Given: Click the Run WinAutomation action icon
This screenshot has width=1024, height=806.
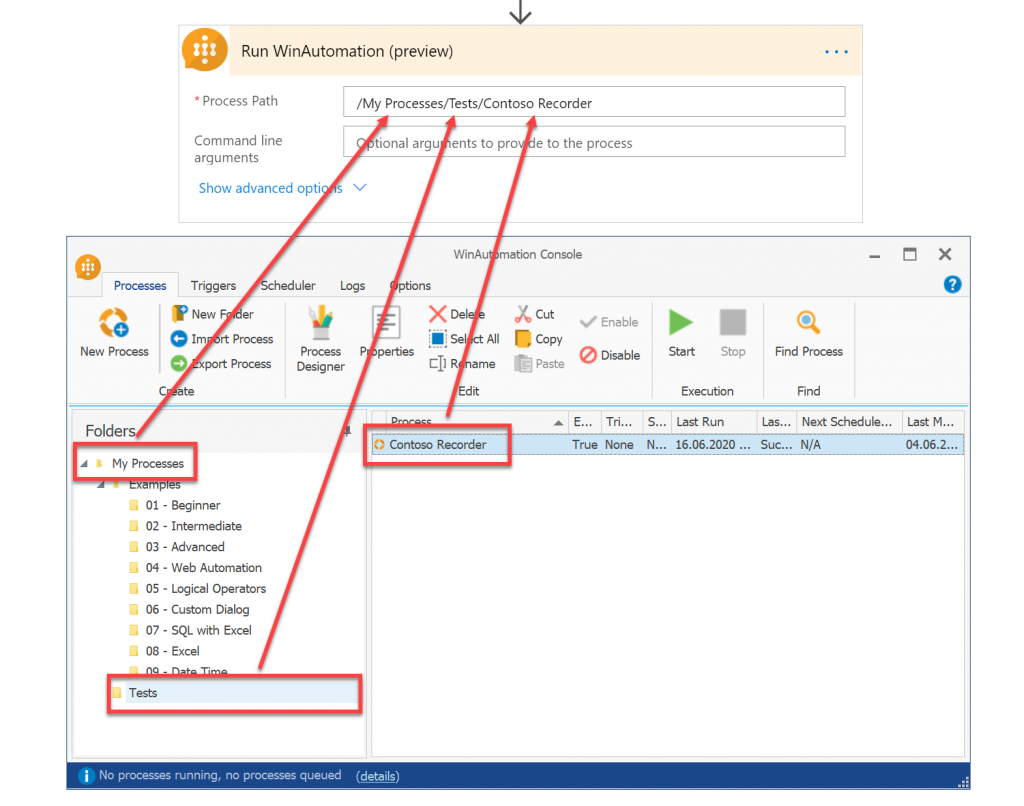Looking at the screenshot, I should coord(204,50).
